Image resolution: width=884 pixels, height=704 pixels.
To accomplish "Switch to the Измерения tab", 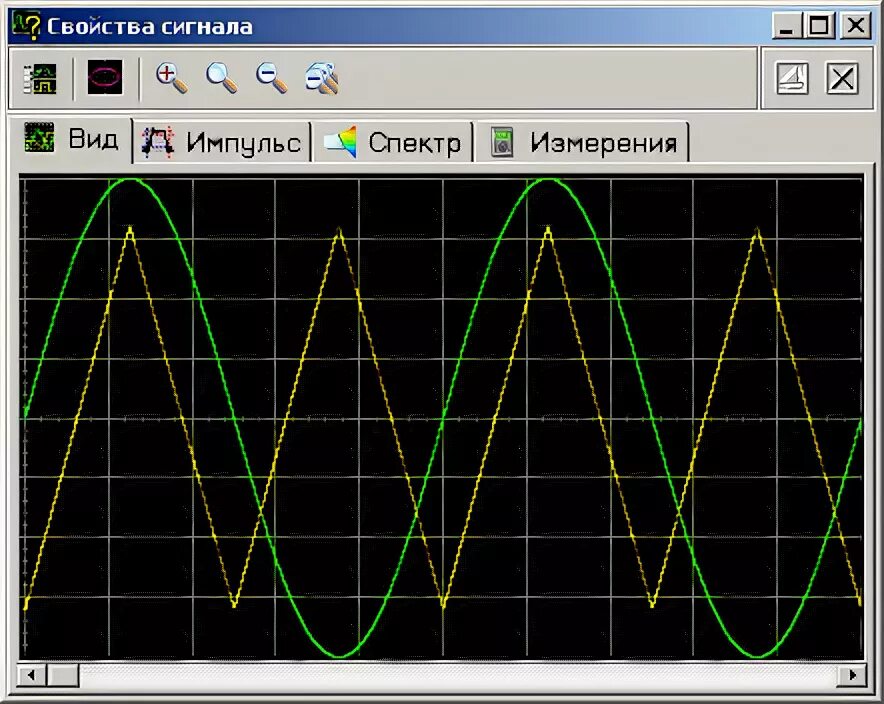I will 582,142.
